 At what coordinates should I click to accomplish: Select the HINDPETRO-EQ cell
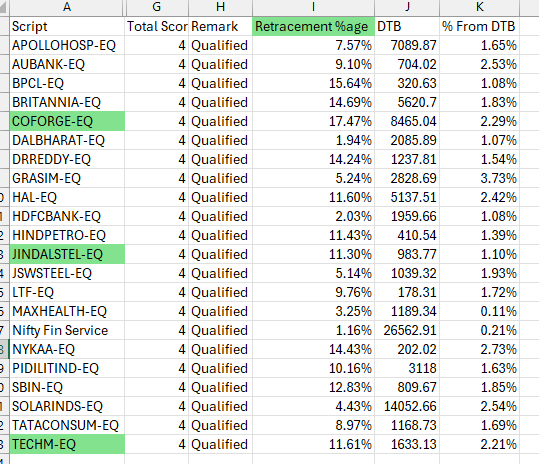[x=67, y=235]
